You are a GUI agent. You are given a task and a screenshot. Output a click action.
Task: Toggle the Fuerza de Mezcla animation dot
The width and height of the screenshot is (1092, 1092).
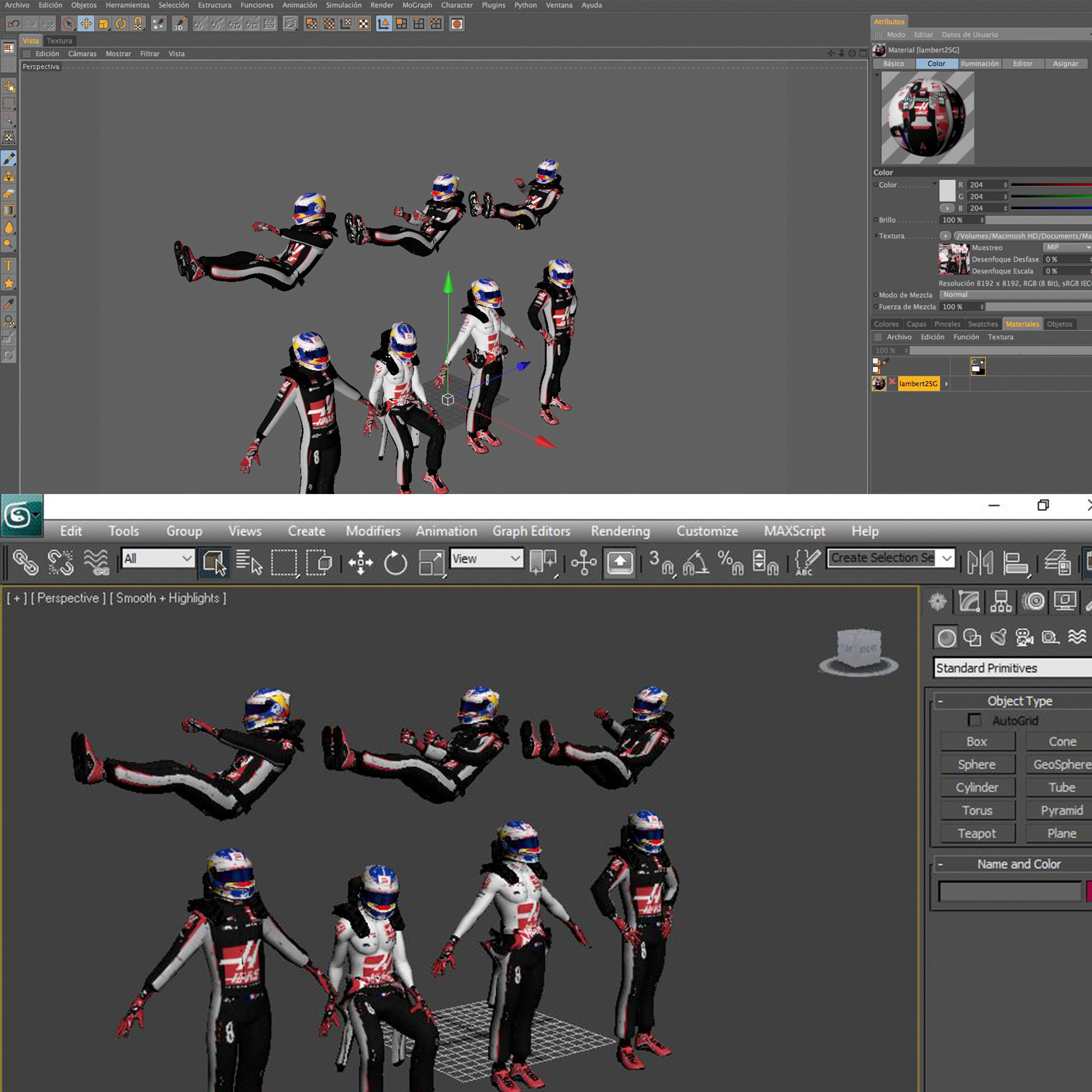click(875, 307)
